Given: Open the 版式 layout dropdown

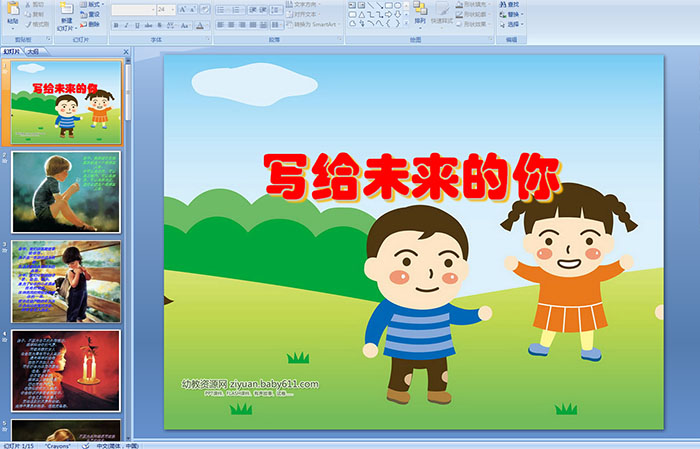Looking at the screenshot, I should [x=92, y=4].
